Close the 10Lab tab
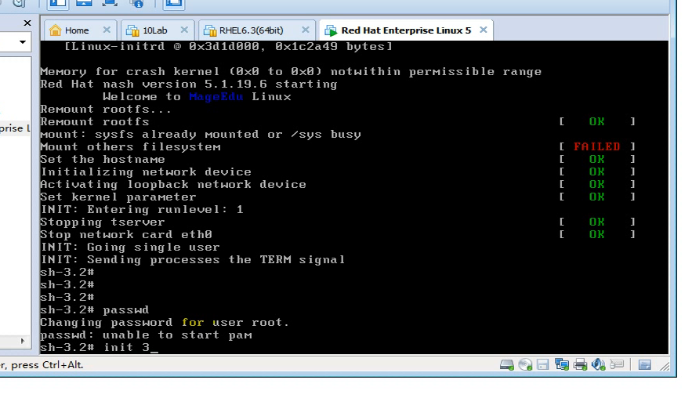Screen dimensions: 695x412 [184, 30]
